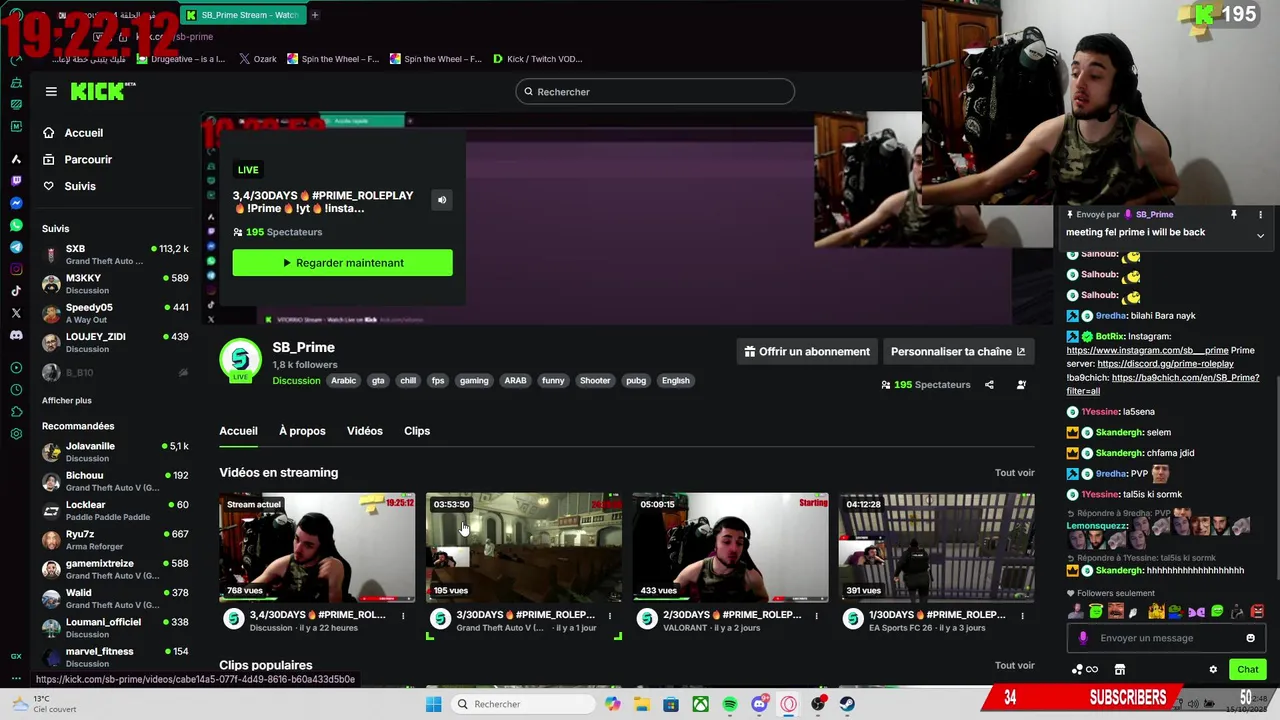
Task: Click Personnaliser ta chaîne button
Action: coord(957,352)
